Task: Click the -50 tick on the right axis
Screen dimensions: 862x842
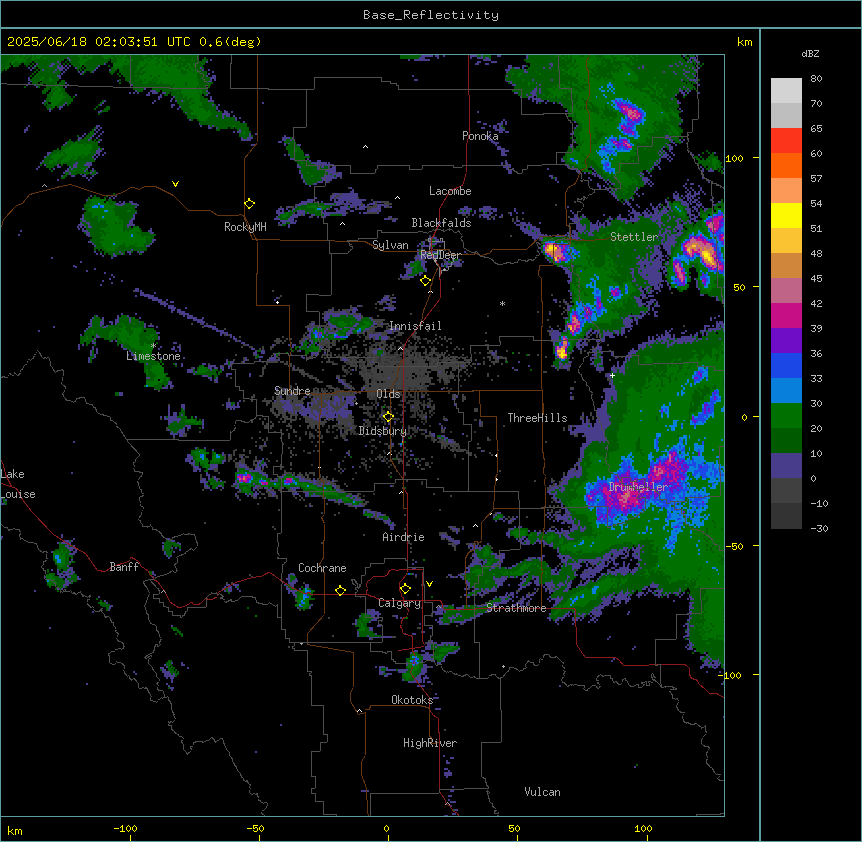Action: [734, 546]
